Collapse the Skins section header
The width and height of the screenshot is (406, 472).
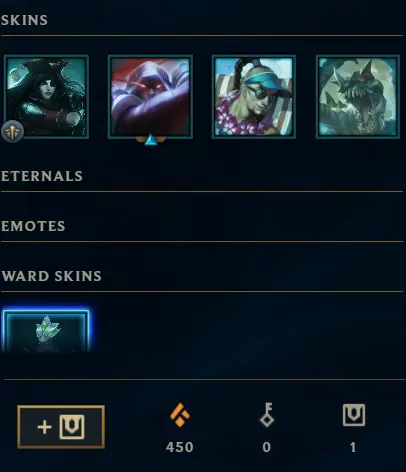coord(24,20)
